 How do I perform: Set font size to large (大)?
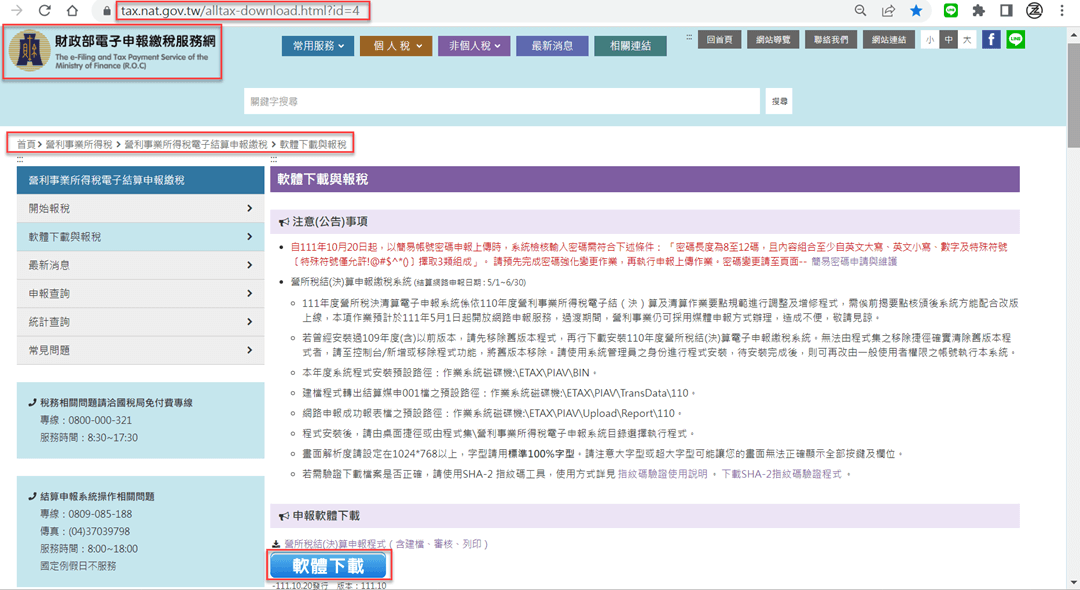[x=967, y=40]
